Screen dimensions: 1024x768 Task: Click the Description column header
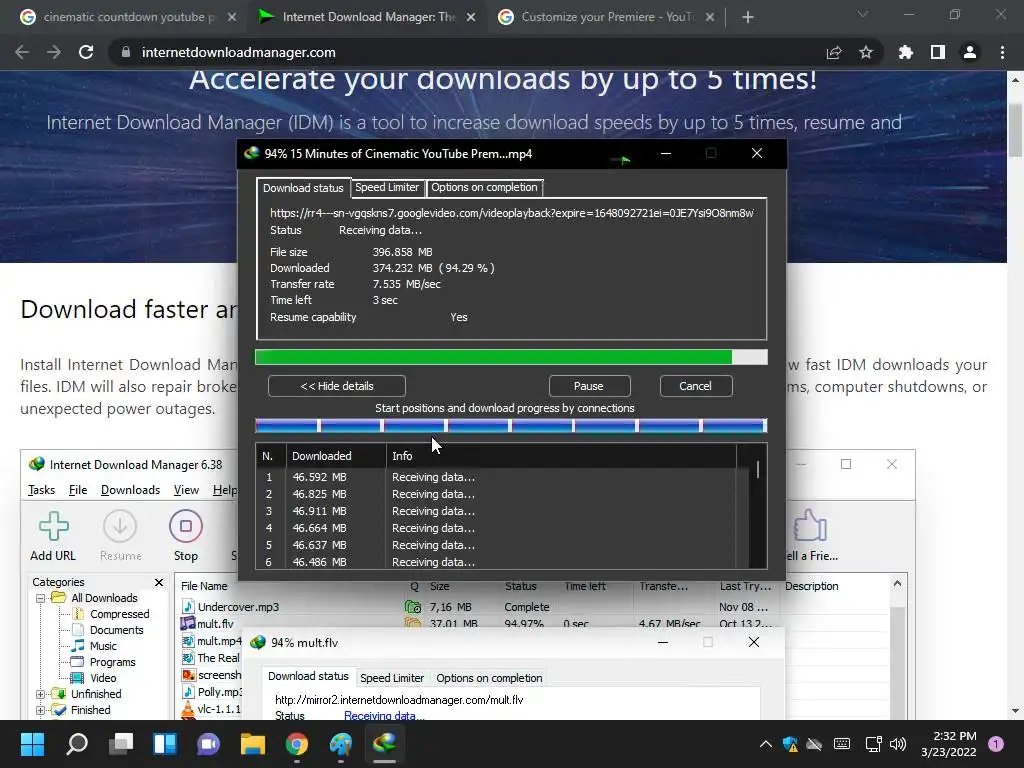(x=812, y=586)
